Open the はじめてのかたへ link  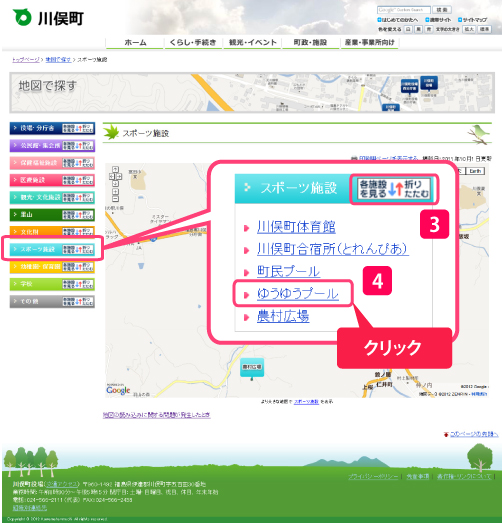(x=398, y=20)
